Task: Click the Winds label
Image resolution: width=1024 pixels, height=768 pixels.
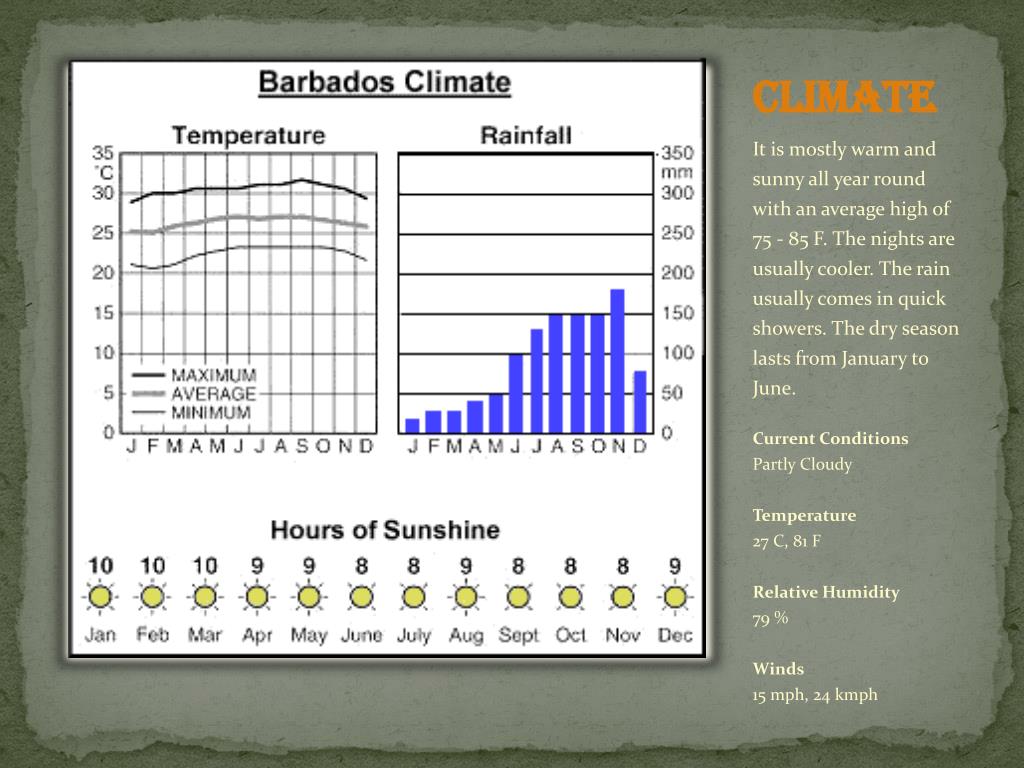Action: click(x=778, y=669)
